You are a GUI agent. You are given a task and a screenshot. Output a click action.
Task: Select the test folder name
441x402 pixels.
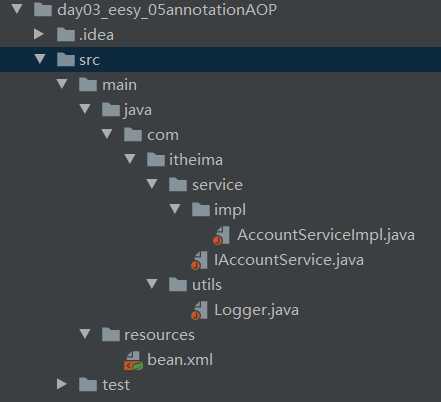[x=116, y=385]
